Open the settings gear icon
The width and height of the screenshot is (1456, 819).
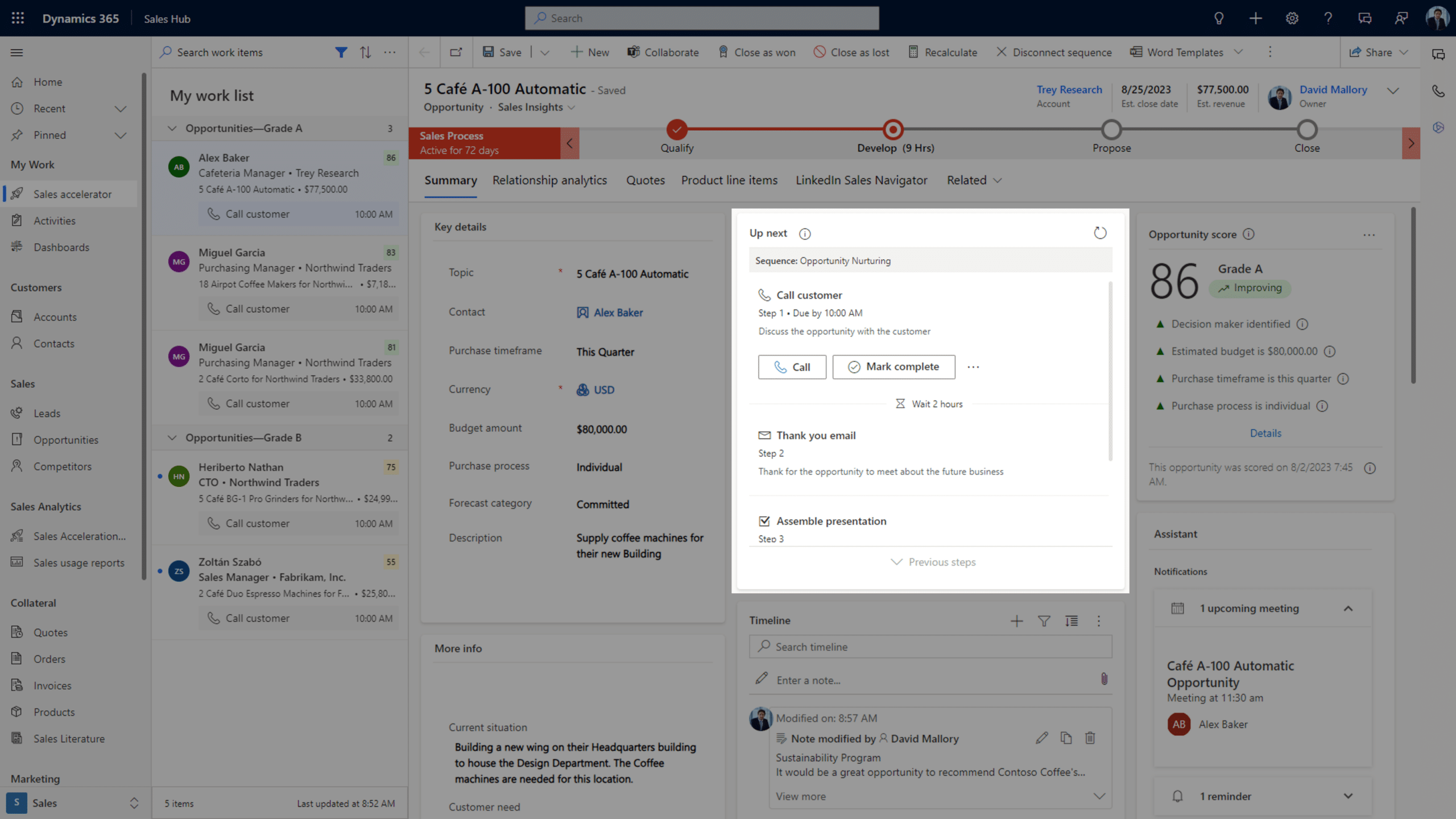pyautogui.click(x=1292, y=18)
